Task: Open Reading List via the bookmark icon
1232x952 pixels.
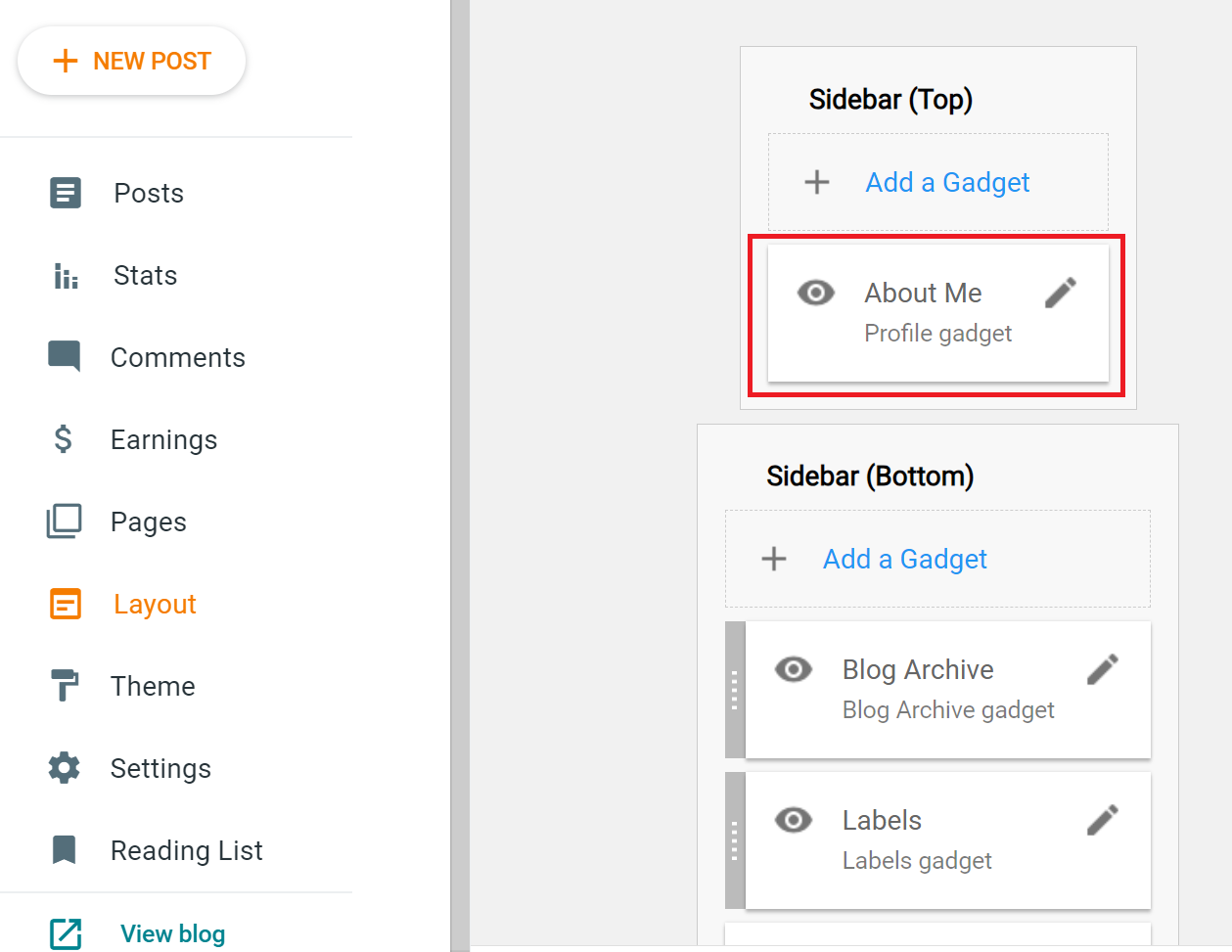Action: tap(65, 850)
